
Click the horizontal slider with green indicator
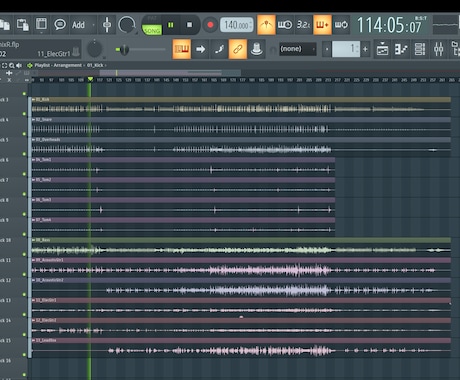[x=140, y=50]
